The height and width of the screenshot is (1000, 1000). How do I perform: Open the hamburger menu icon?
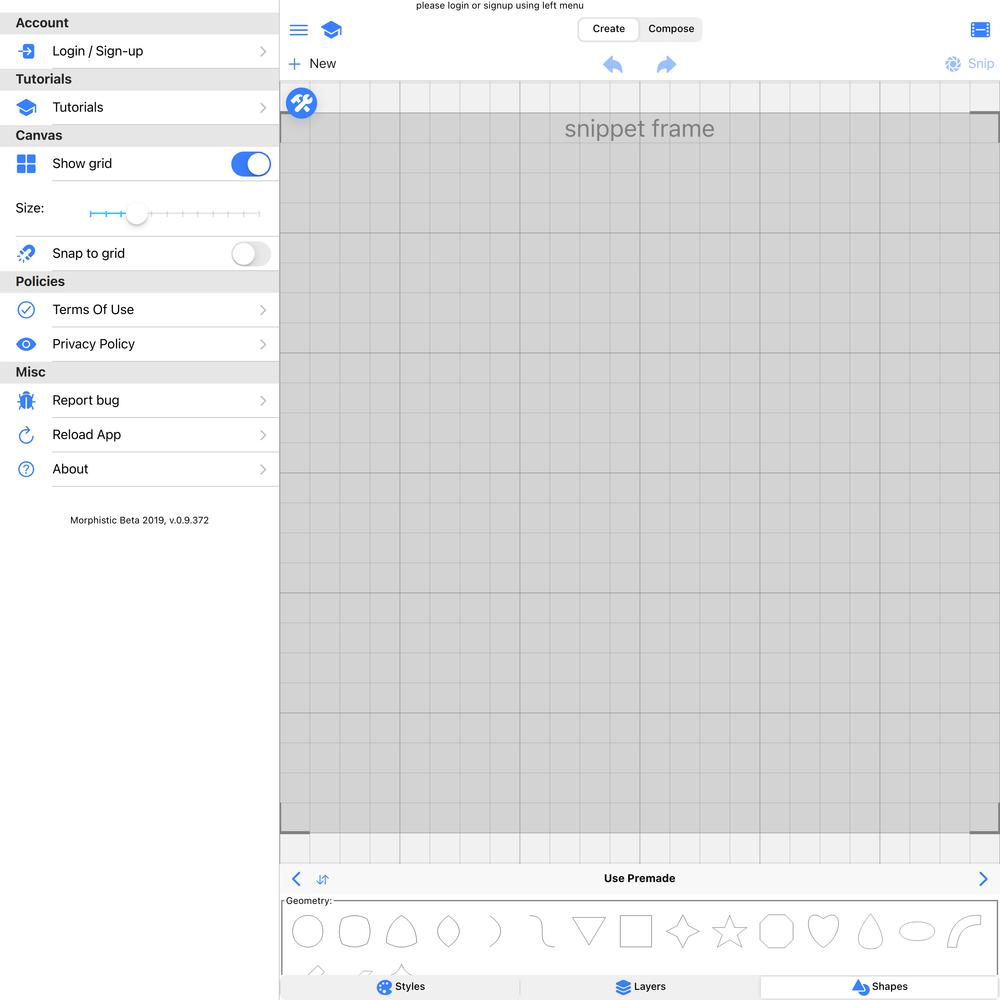[298, 30]
